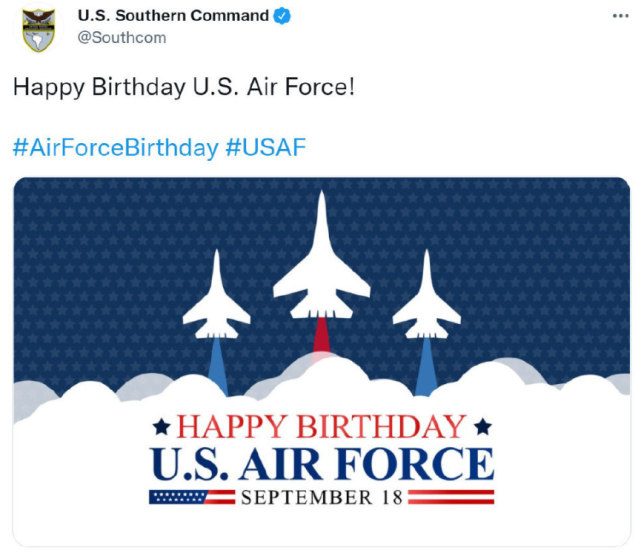The height and width of the screenshot is (556, 641).
Task: Open the tweet's more options ellipsis menu
Action: [x=620, y=17]
